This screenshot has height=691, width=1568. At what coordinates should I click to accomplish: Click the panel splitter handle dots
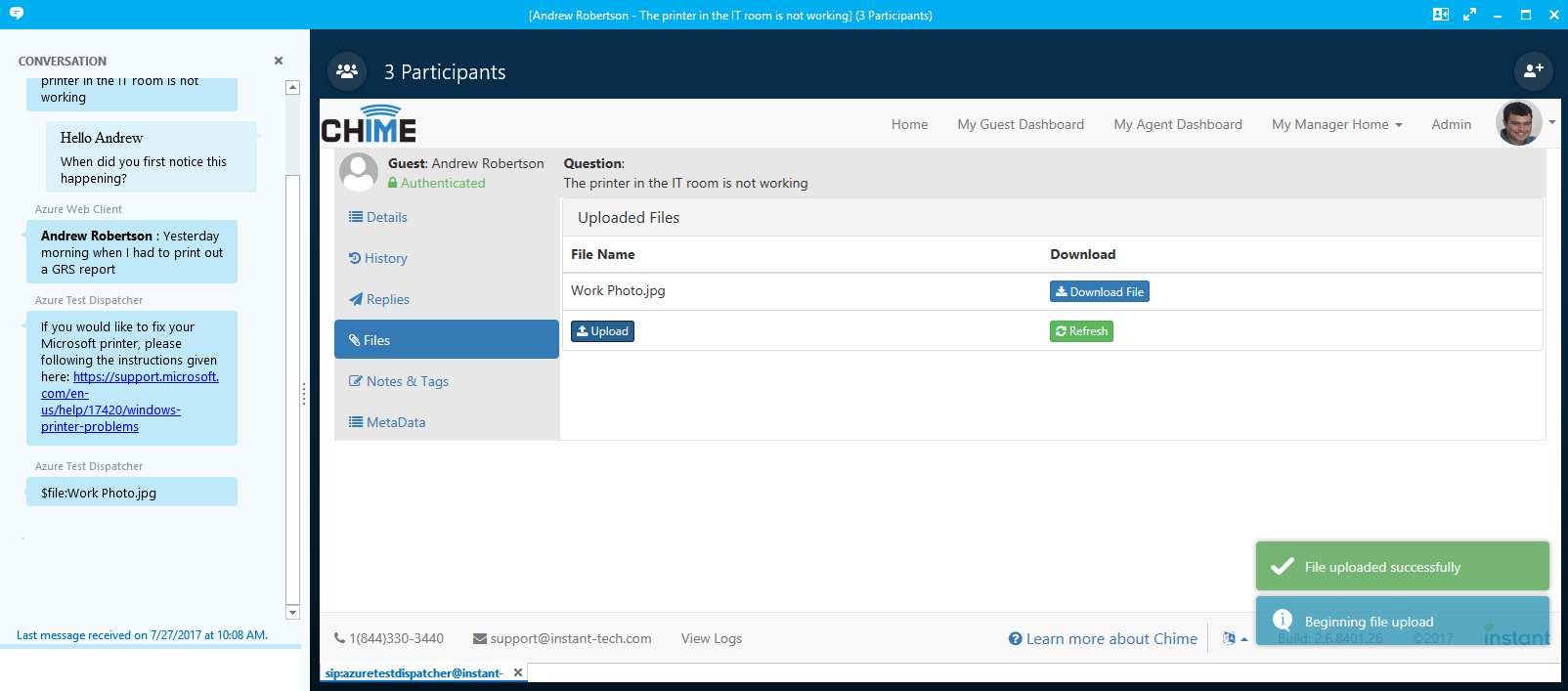click(304, 393)
